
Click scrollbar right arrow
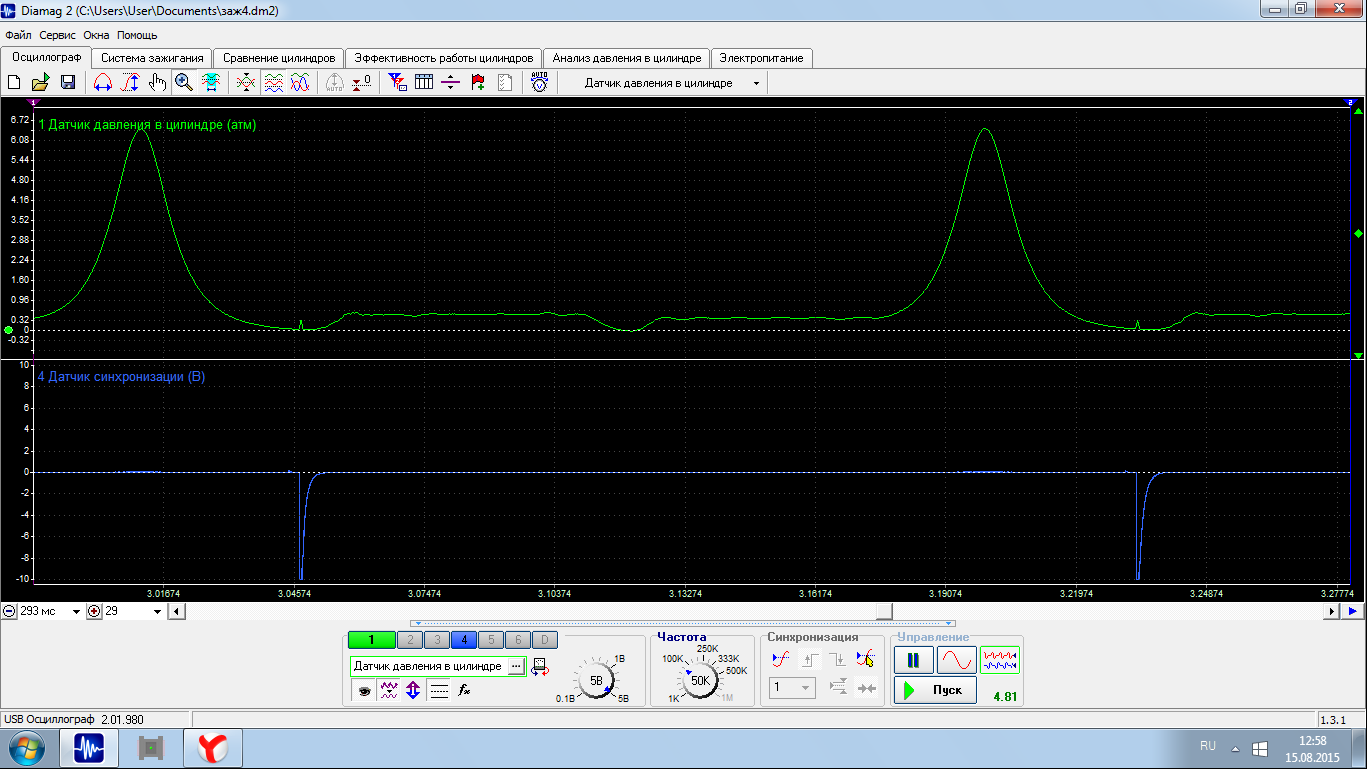pos(1331,611)
